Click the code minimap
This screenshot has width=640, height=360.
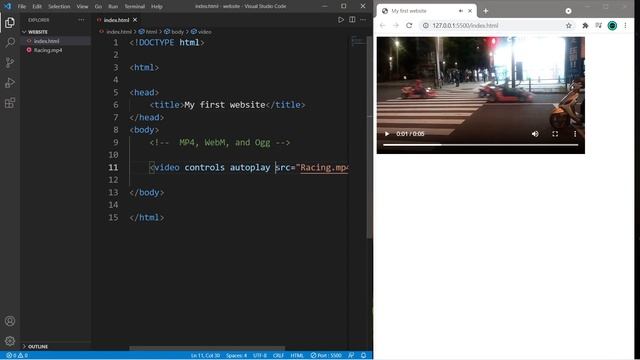pos(358,41)
